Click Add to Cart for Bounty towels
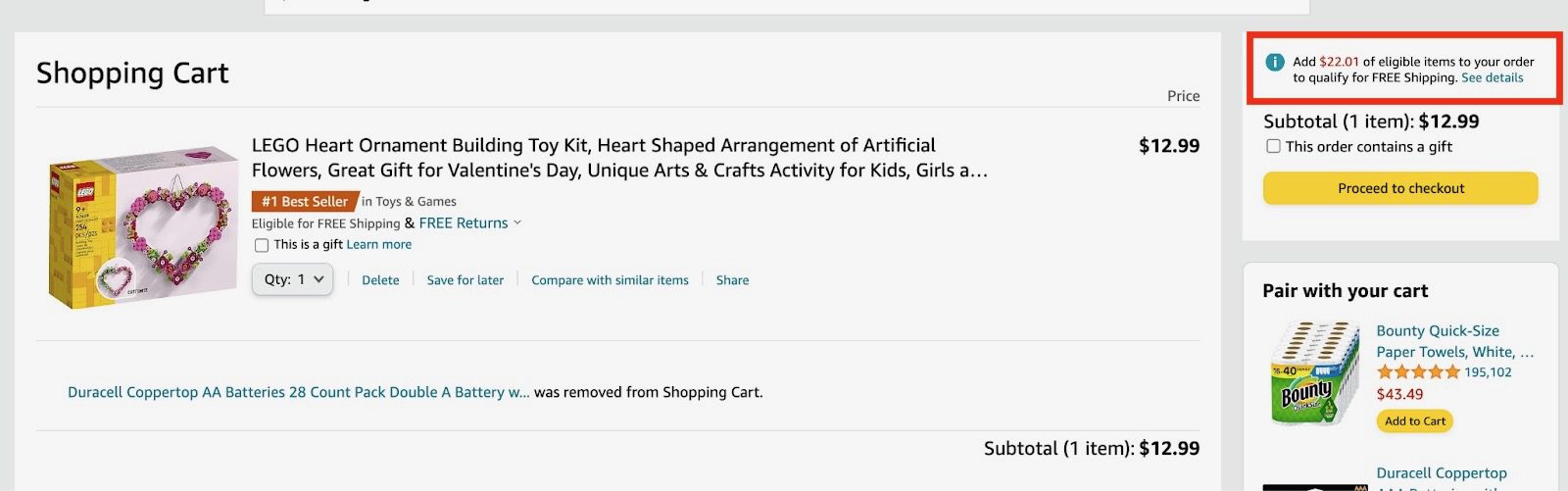1568x491 pixels. [1414, 421]
